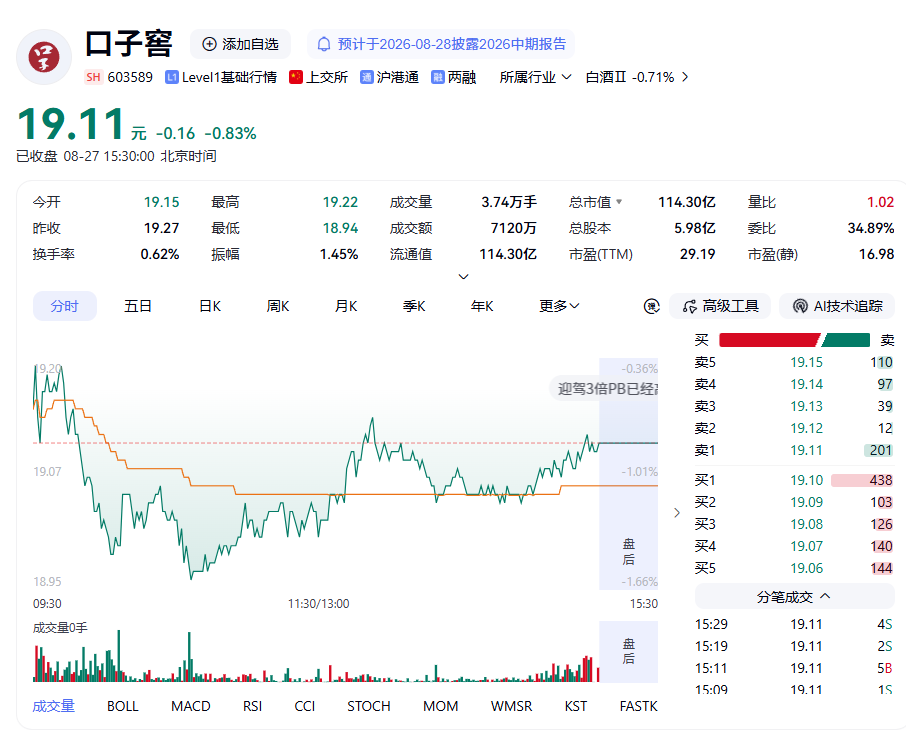Open the 总市值 dropdown triangle
This screenshot has height=734, width=906.
pos(619,202)
